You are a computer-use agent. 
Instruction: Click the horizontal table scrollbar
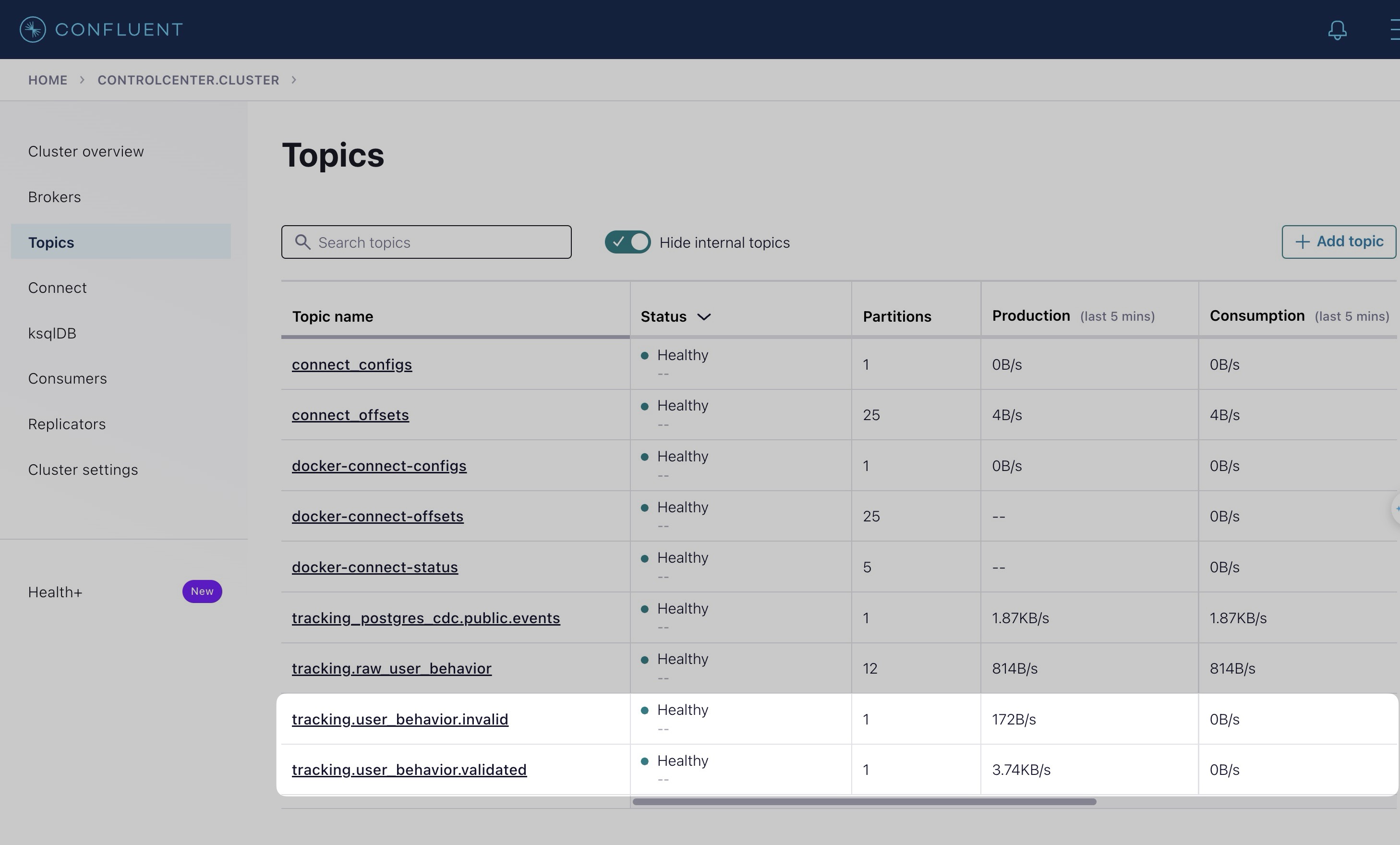coord(864,802)
